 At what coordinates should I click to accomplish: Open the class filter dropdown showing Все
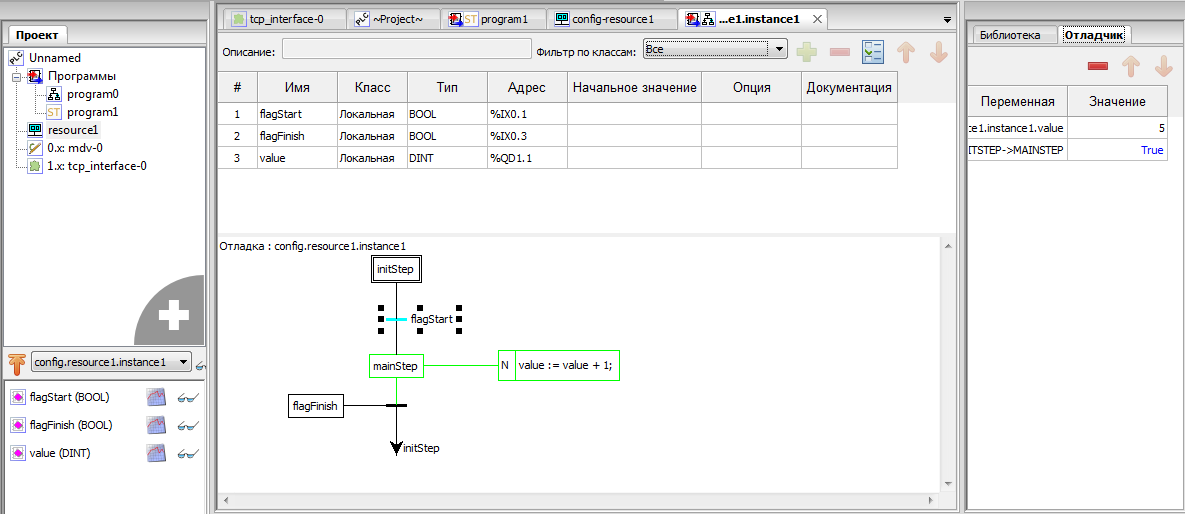[715, 49]
